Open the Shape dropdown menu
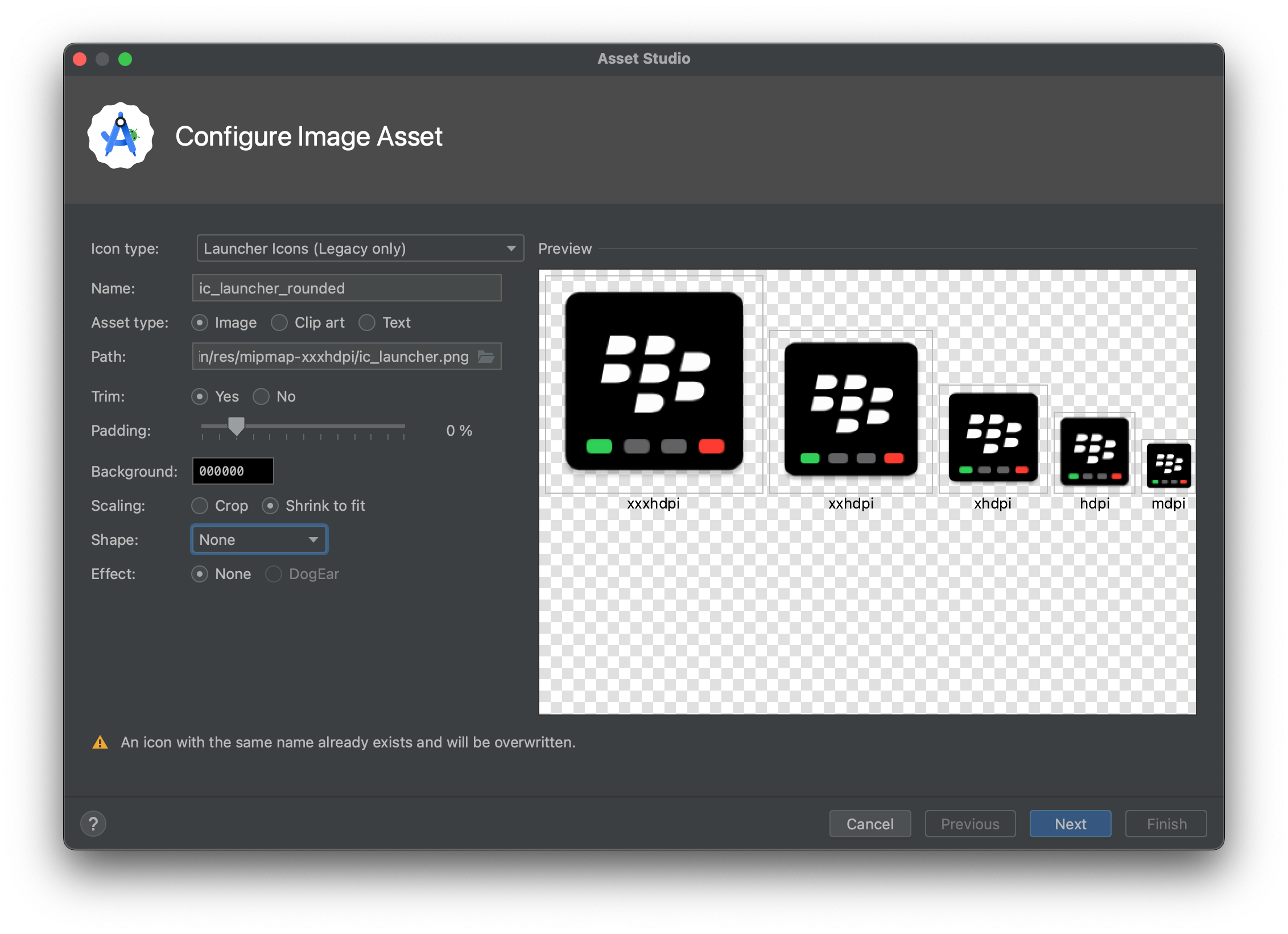Viewport: 1288px width, 934px height. 257,540
